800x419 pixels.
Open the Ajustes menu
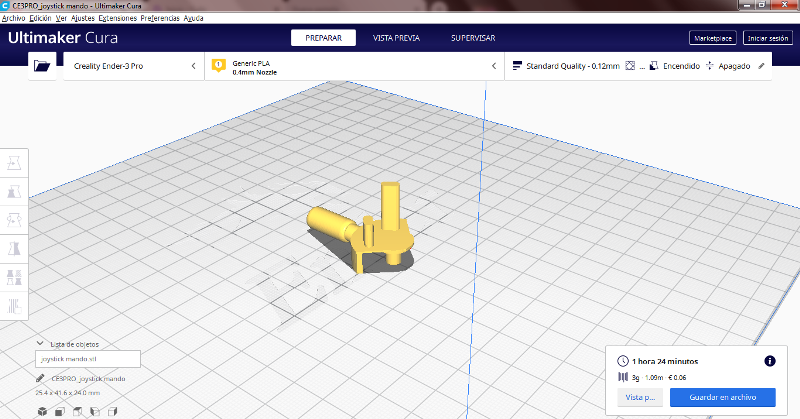(x=83, y=18)
